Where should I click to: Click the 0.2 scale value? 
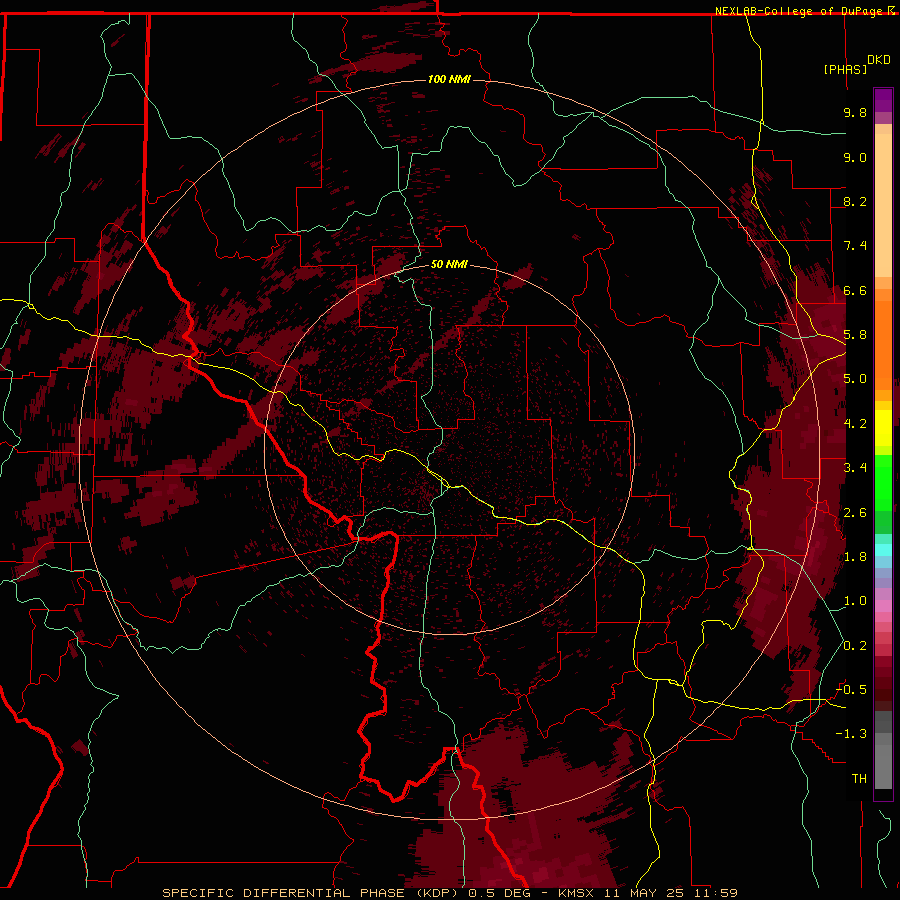pyautogui.click(x=855, y=646)
